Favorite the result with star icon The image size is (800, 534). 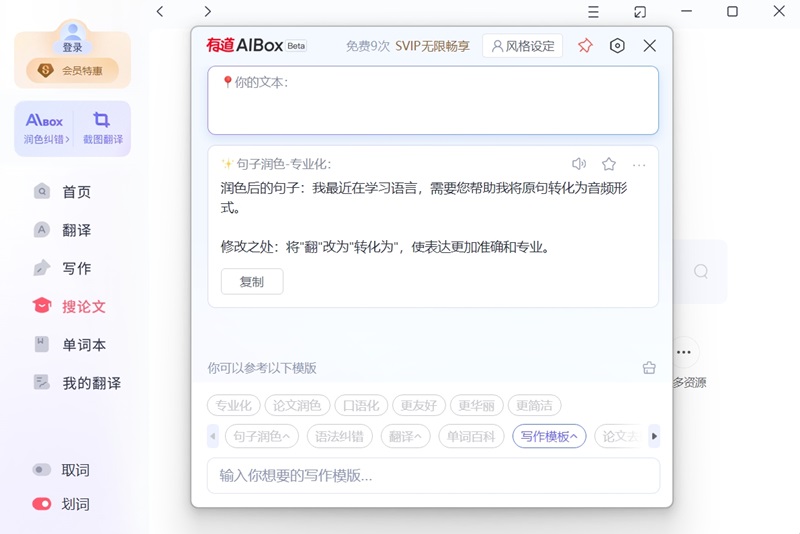click(609, 164)
